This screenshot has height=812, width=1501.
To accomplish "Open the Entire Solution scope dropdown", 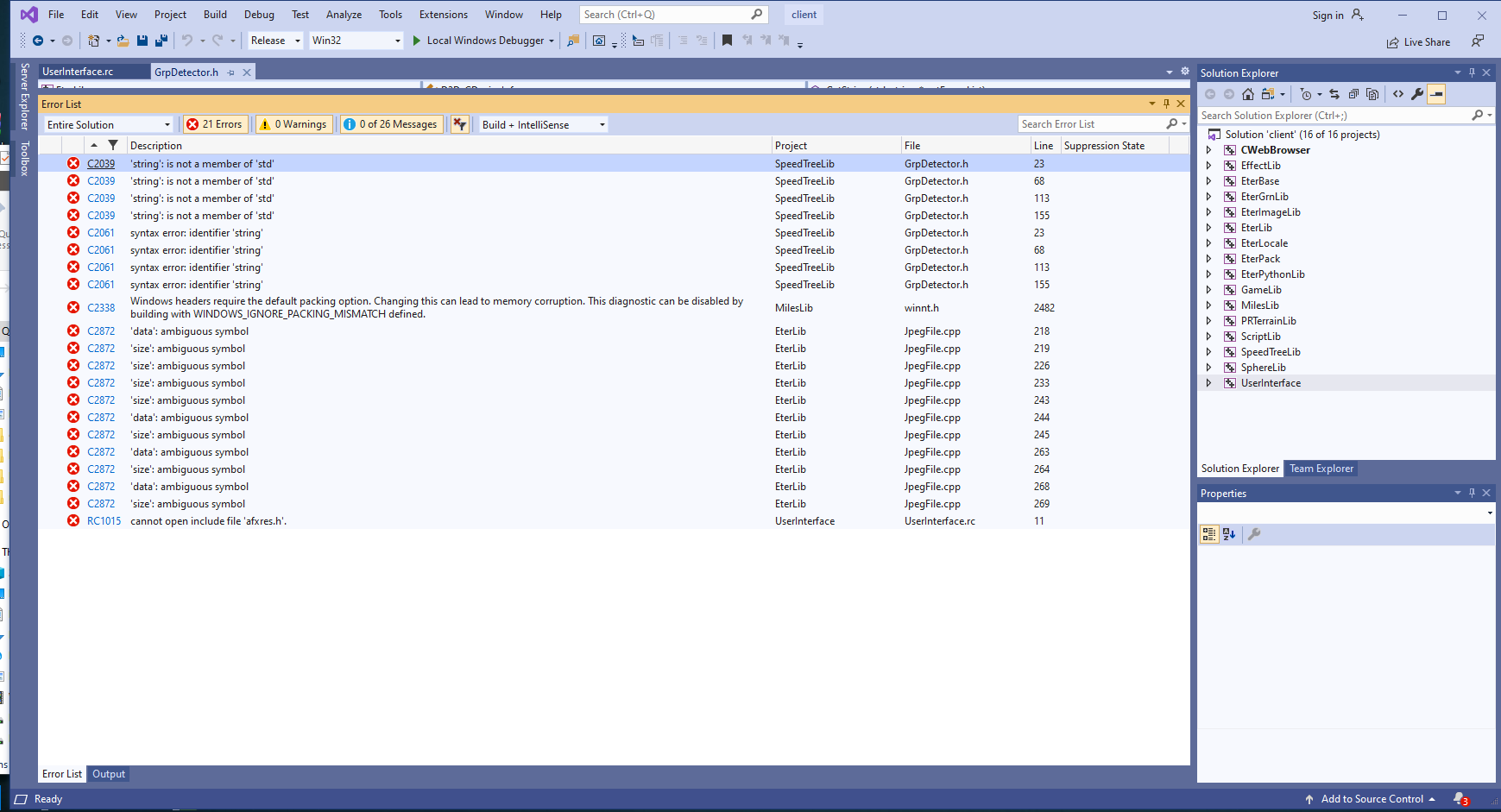I will point(109,124).
